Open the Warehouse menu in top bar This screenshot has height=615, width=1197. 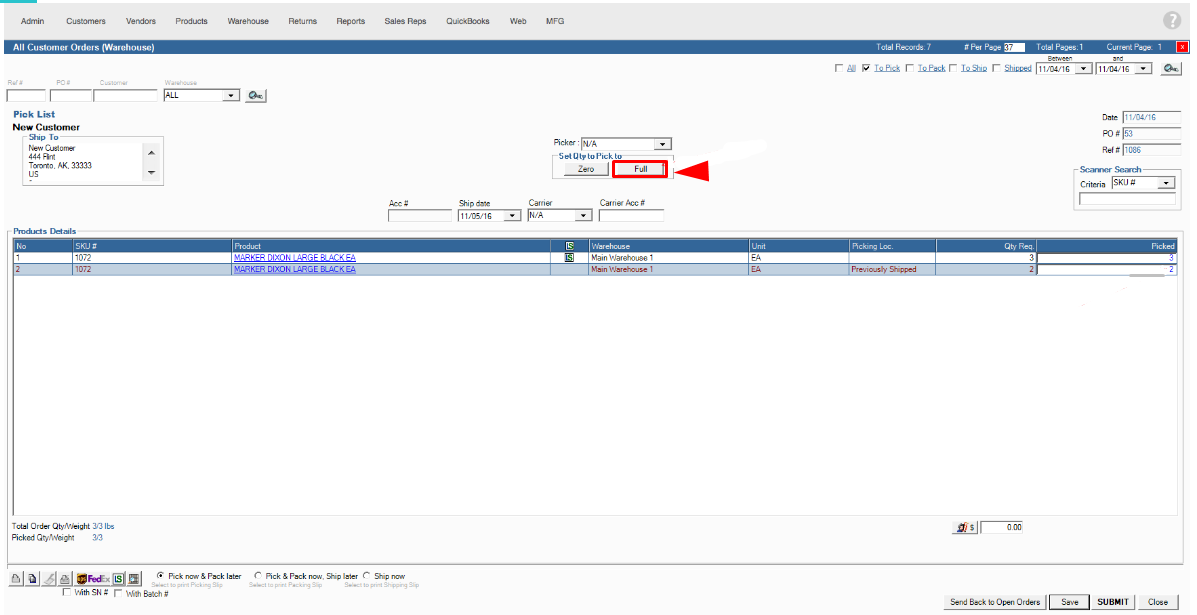coord(248,21)
